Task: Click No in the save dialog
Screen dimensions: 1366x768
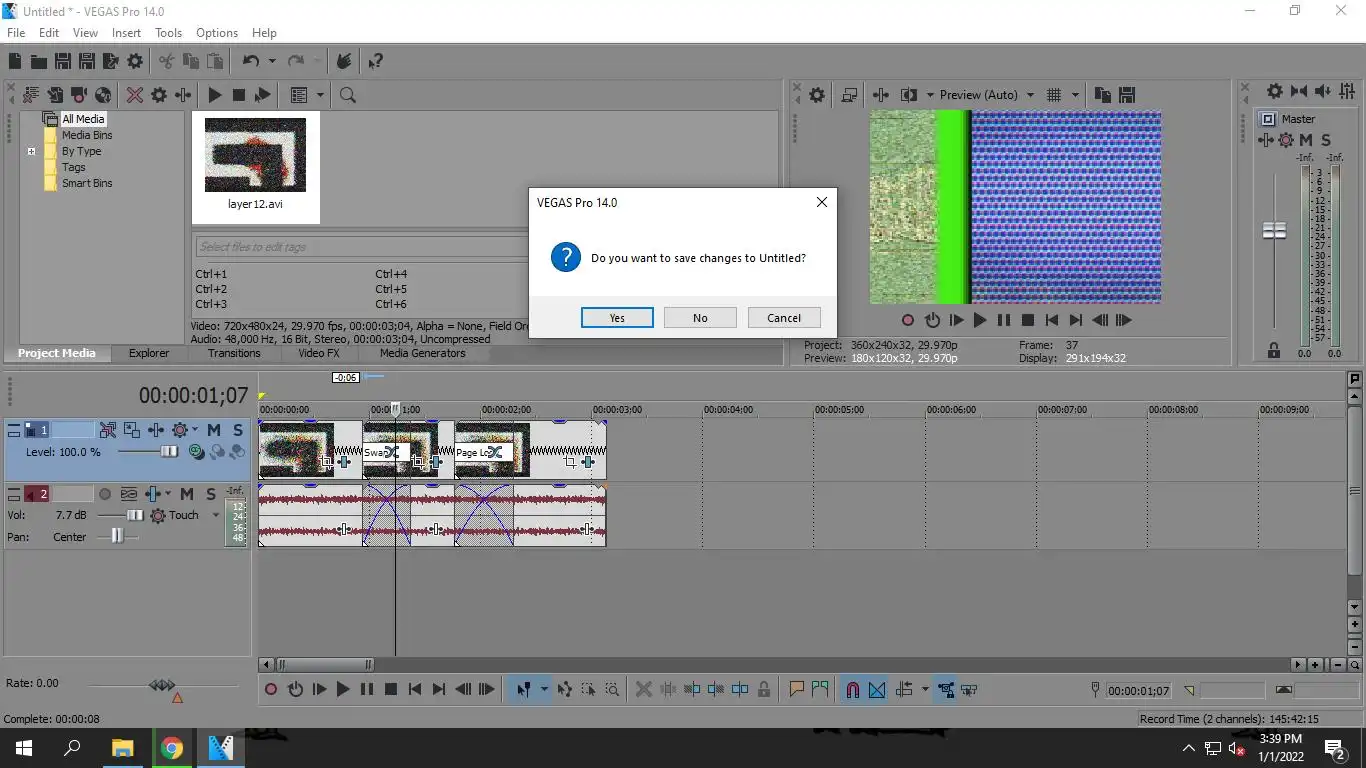Action: tap(700, 318)
